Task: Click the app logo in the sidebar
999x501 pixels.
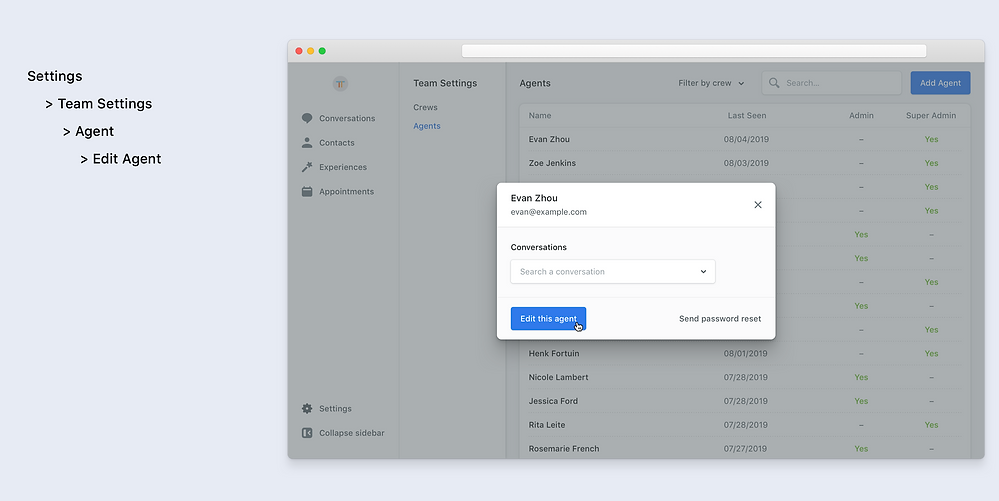Action: 340,84
